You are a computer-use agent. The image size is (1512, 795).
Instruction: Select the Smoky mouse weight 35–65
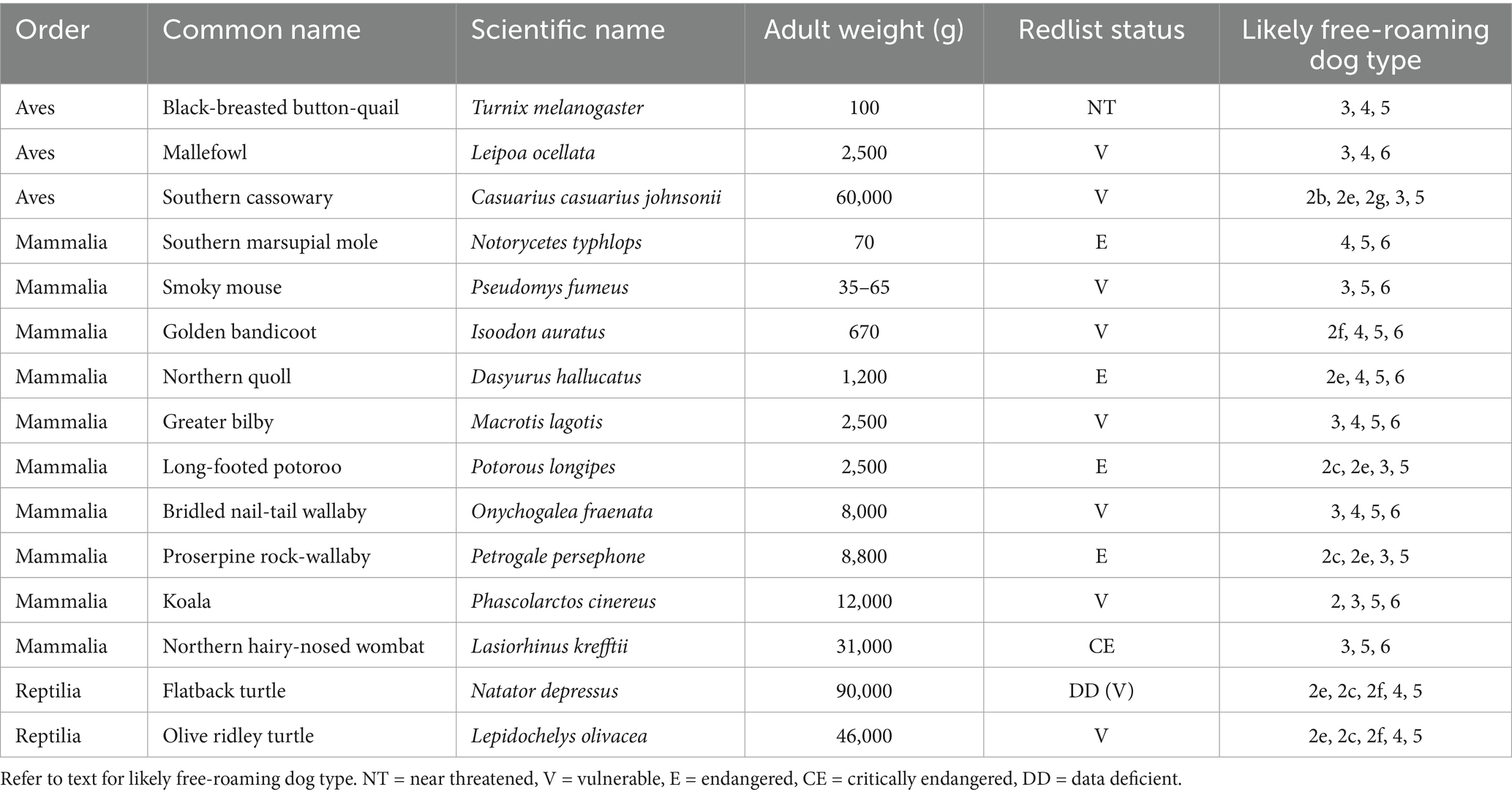[864, 287]
